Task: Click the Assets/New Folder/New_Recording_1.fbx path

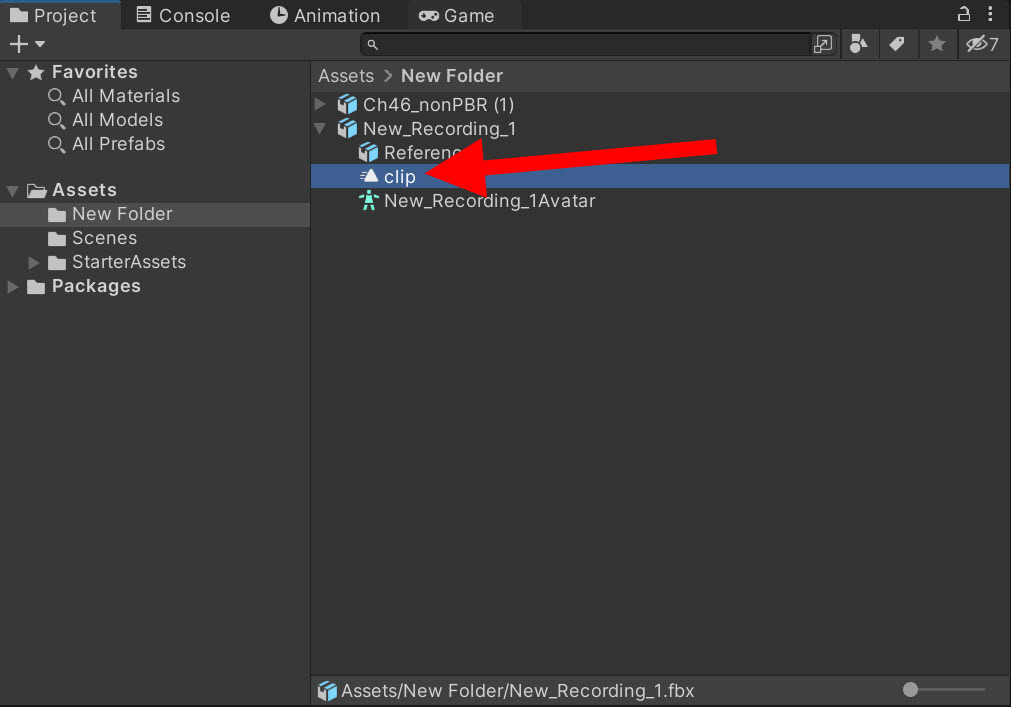Action: coord(517,691)
